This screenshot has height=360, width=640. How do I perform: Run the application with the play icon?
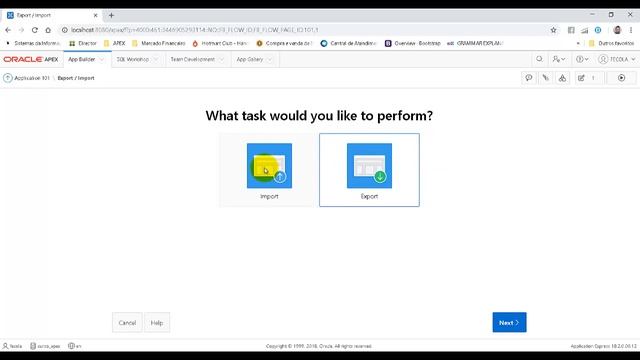(621, 78)
